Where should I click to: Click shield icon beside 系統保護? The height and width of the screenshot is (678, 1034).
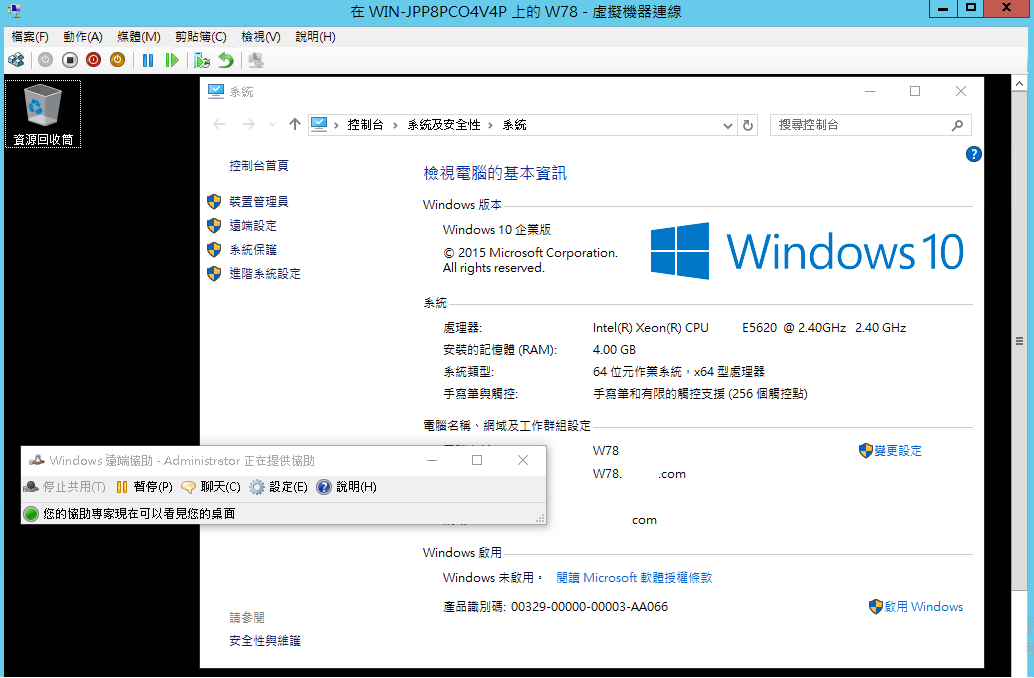pyautogui.click(x=214, y=250)
